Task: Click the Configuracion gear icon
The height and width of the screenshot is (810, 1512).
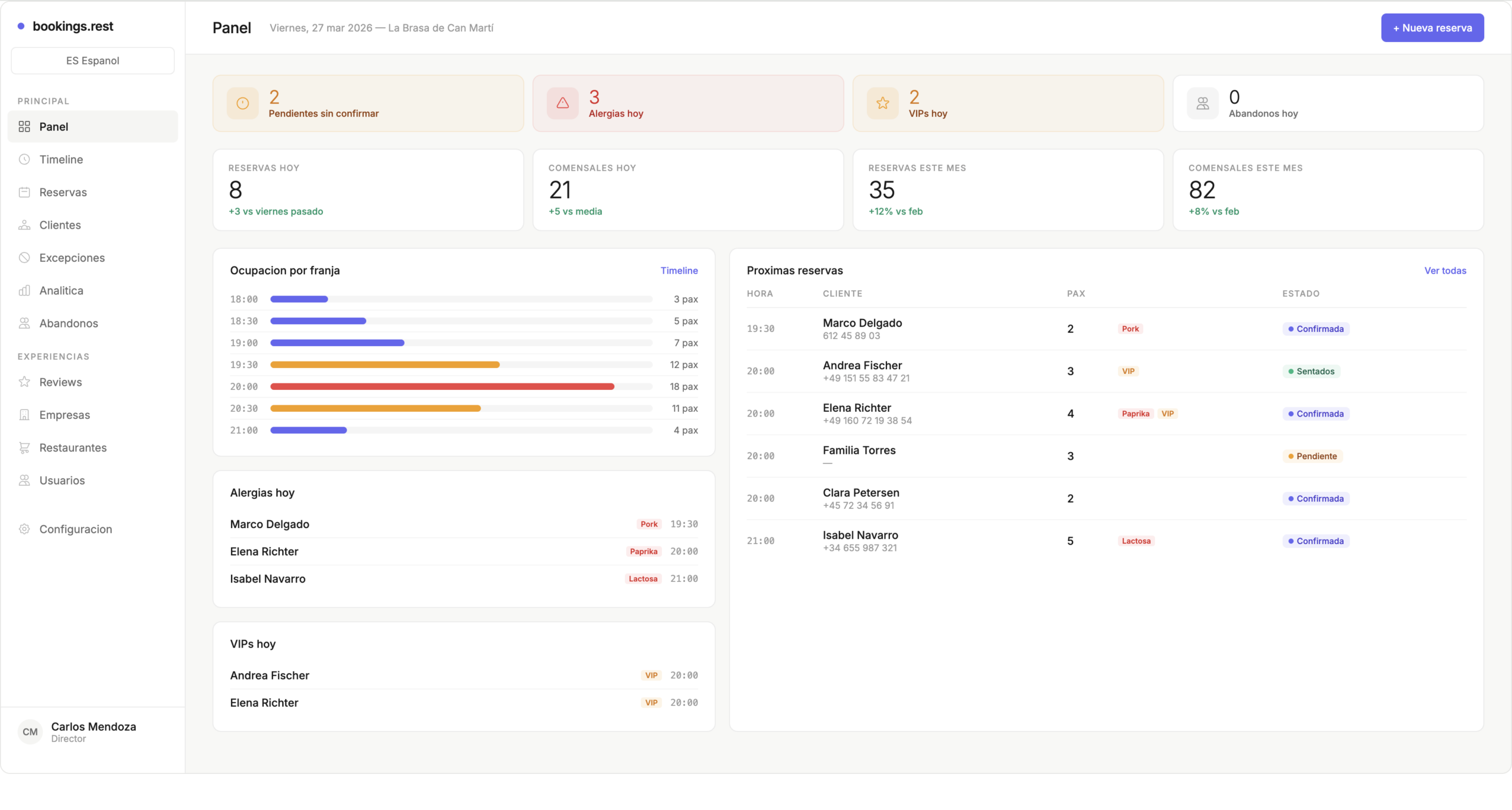Action: click(24, 529)
